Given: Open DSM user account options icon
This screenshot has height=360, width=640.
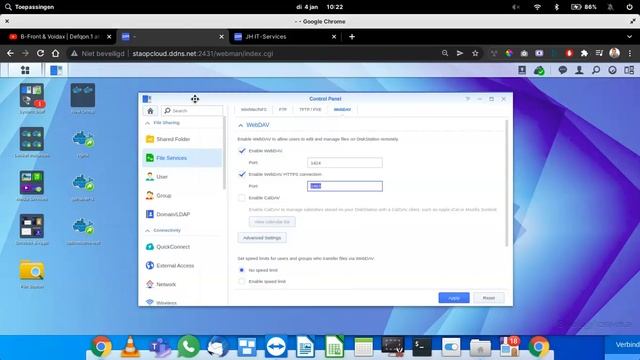Looking at the screenshot, I should tap(579, 70).
